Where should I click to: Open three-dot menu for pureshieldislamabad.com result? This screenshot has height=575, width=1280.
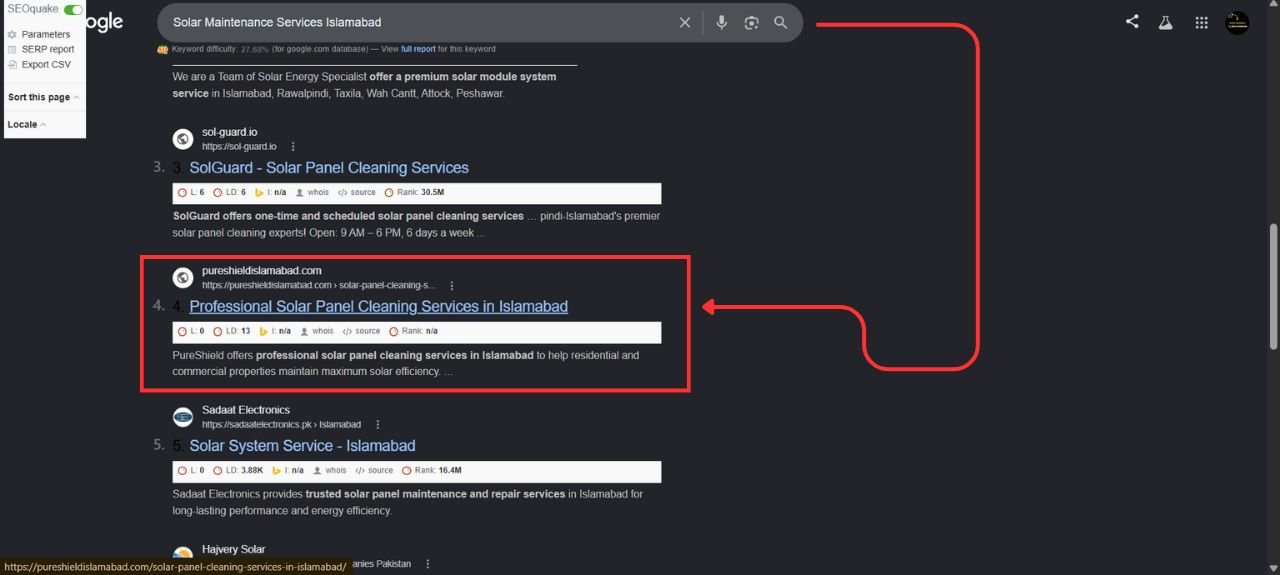[452, 285]
